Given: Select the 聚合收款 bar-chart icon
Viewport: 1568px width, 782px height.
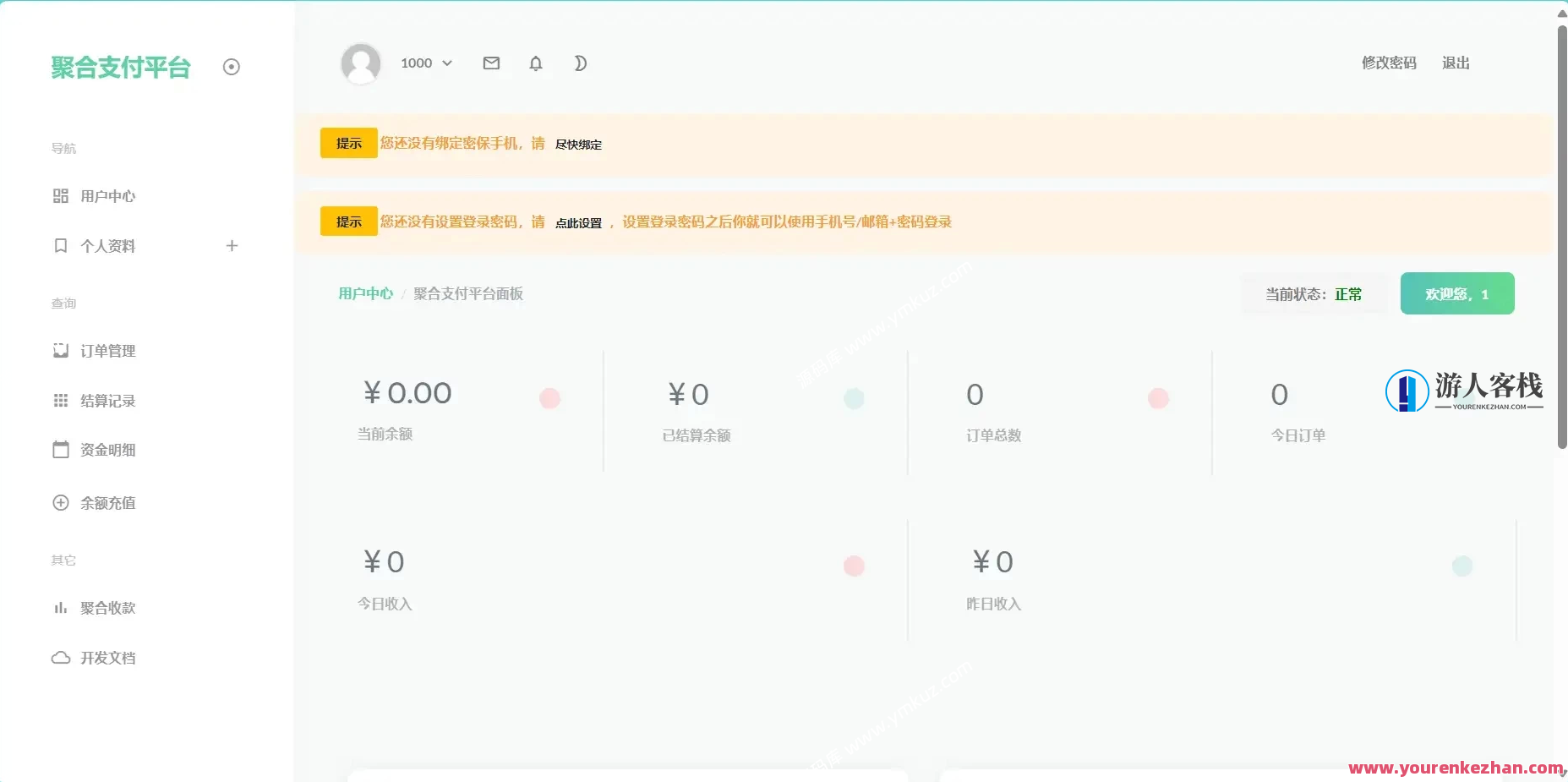Looking at the screenshot, I should click(60, 607).
